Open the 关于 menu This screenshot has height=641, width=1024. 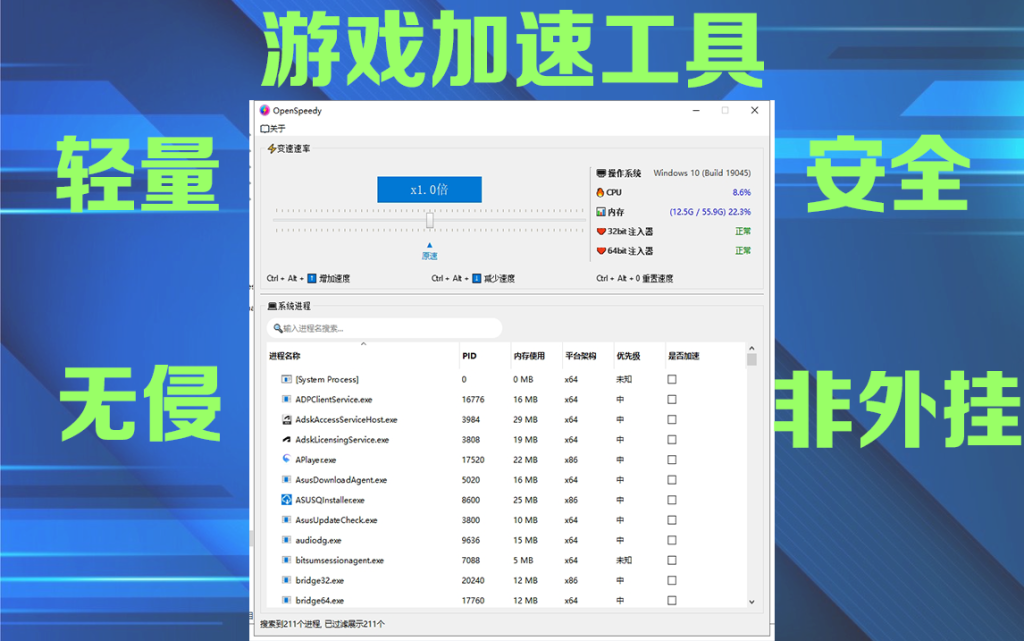pos(274,129)
